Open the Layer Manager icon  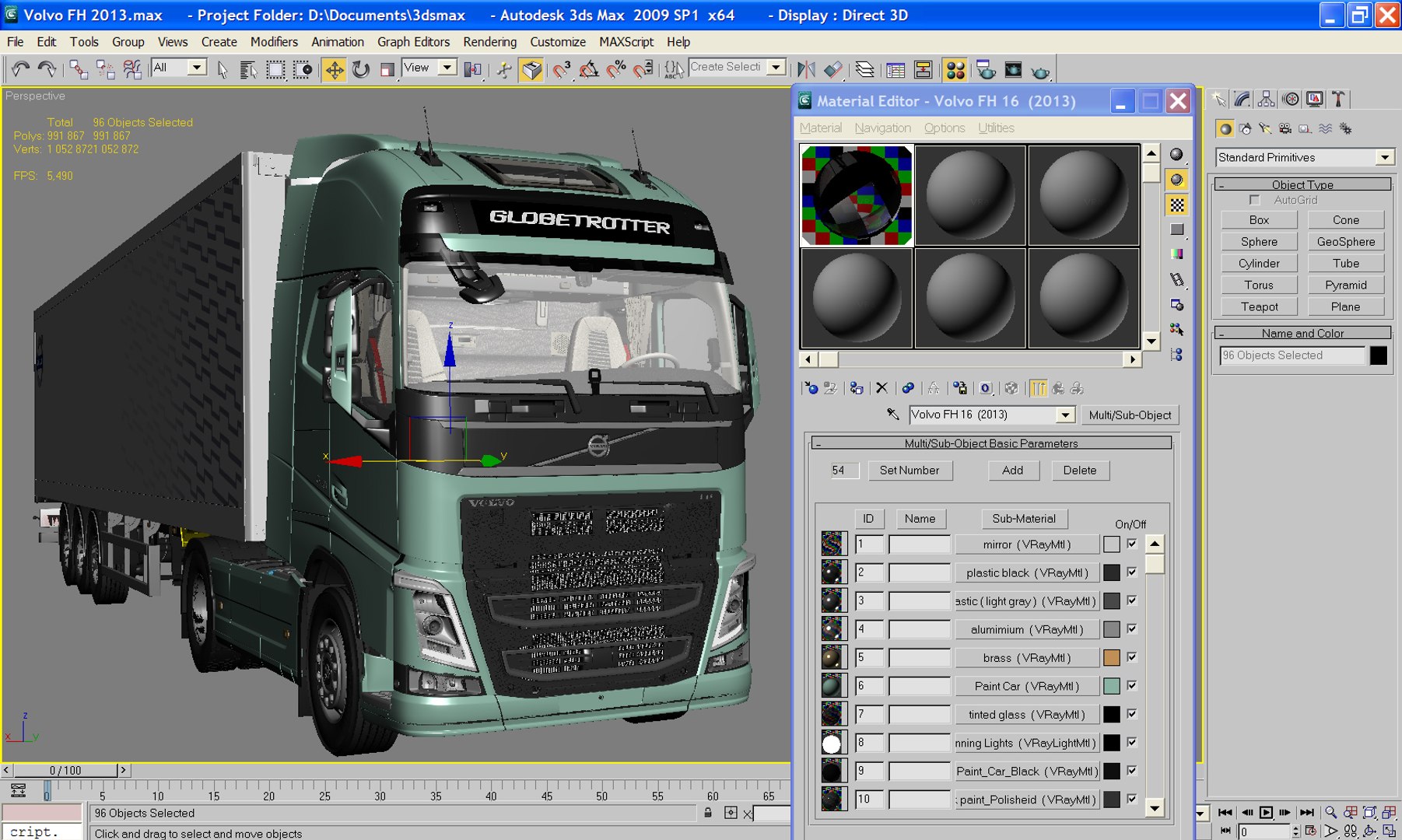pos(864,70)
